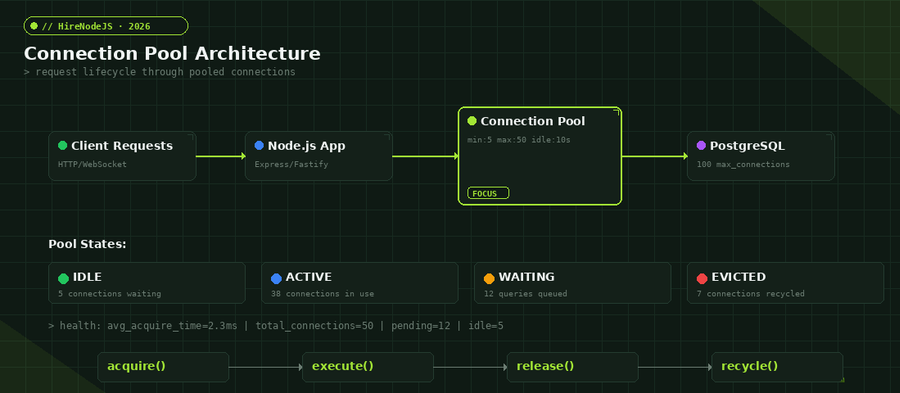The image size is (900, 393).
Task: Click the green dot beside Client Requests
Action: pos(63,146)
